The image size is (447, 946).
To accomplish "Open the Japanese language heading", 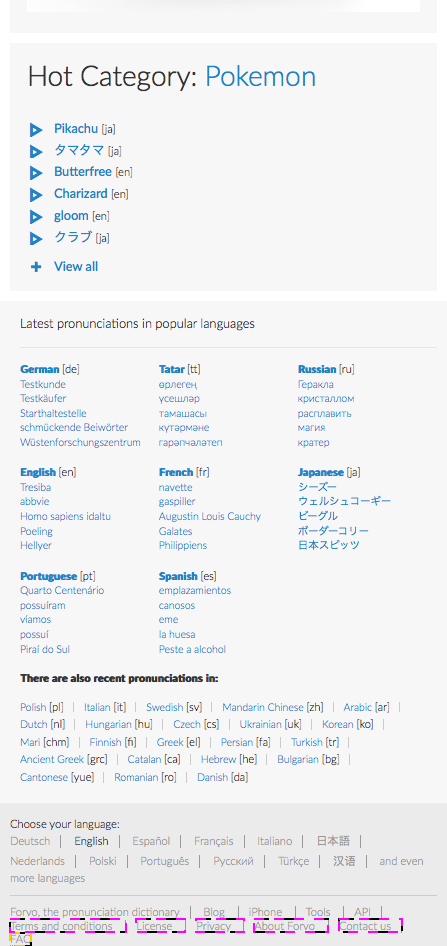I will coord(320,472).
